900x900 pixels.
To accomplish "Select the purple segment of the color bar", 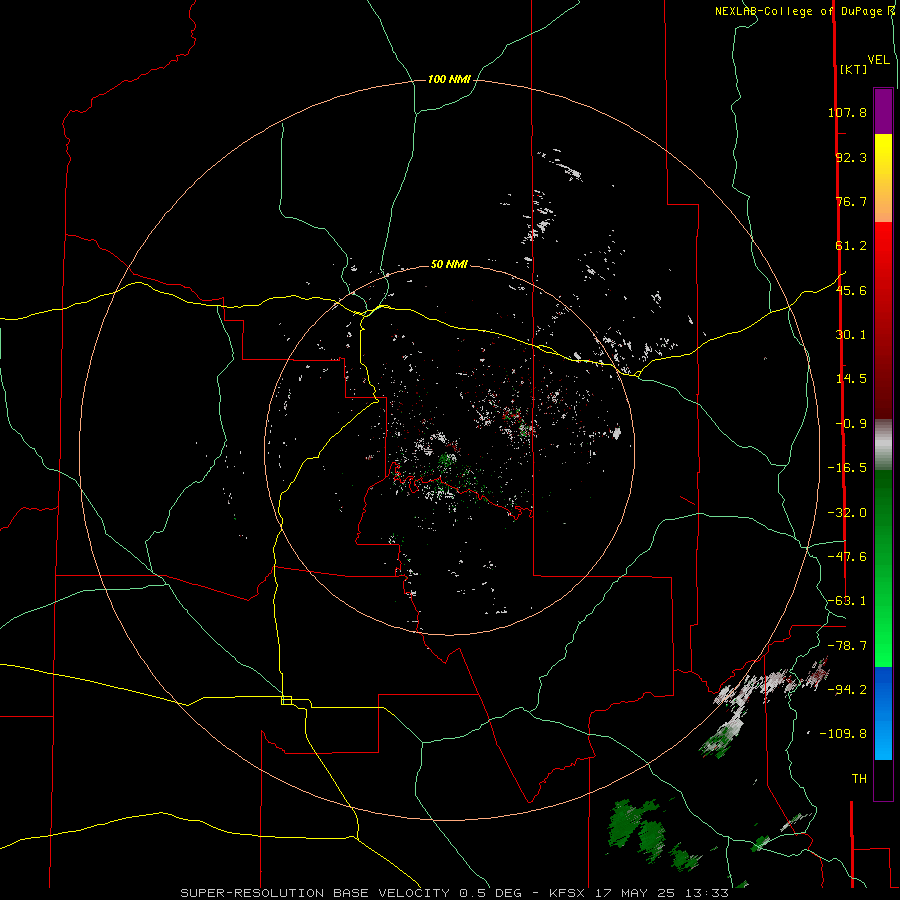I will click(883, 111).
